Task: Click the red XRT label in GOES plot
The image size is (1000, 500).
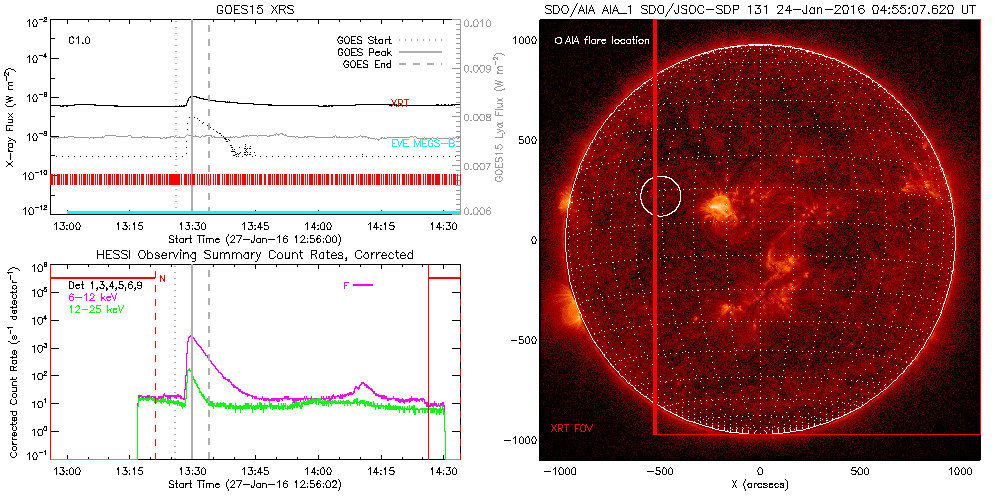Action: 400,103
